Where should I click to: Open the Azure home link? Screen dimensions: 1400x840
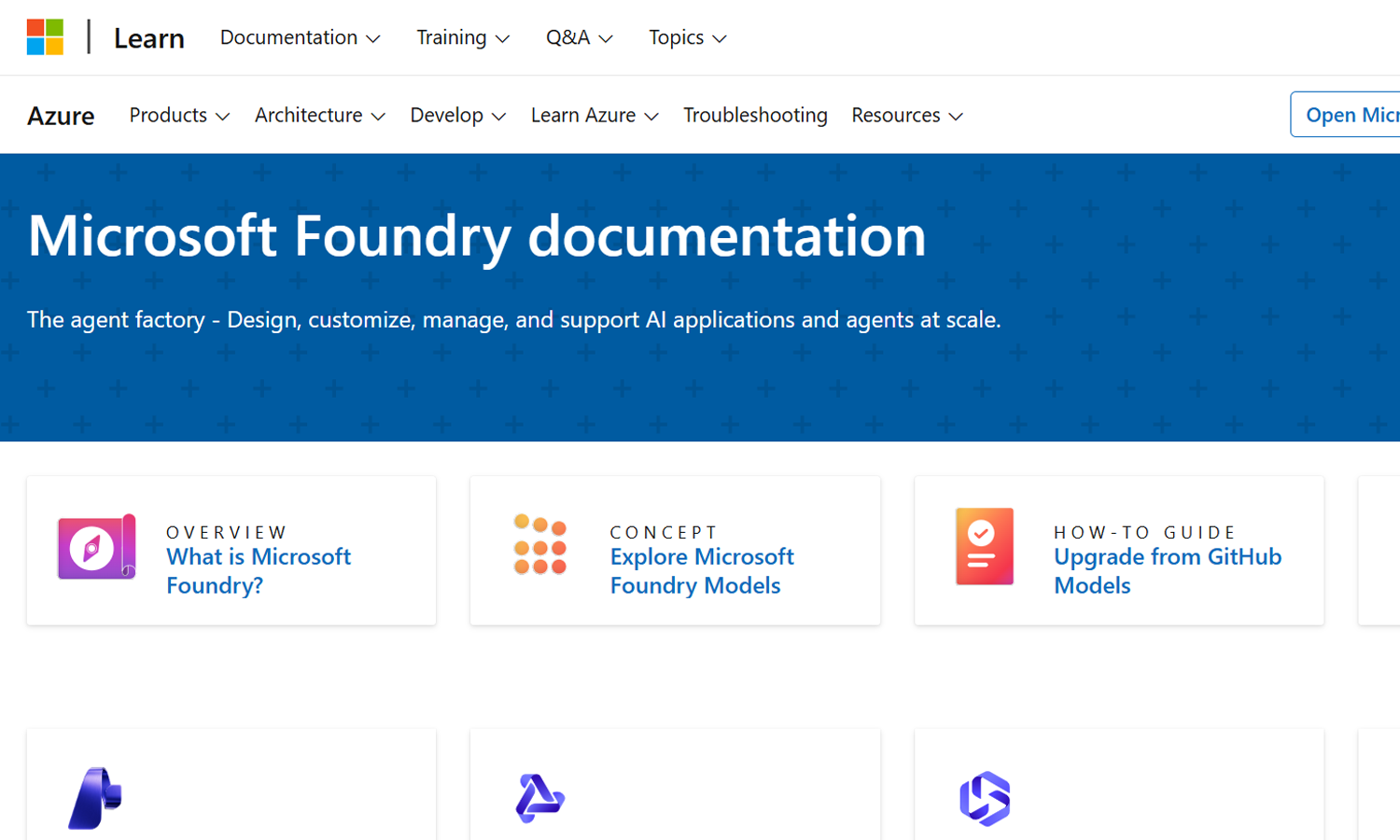pos(61,116)
